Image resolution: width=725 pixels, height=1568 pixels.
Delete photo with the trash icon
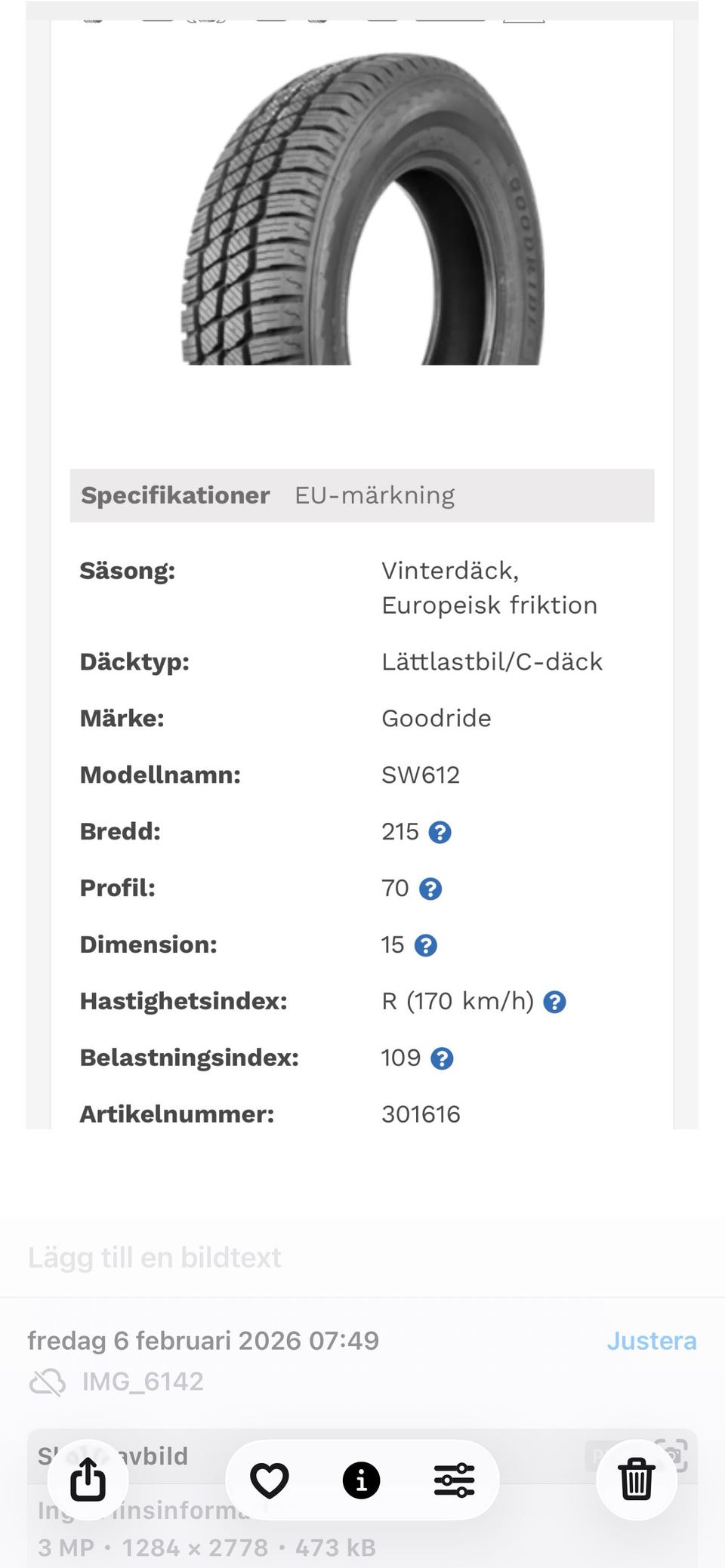[636, 1480]
